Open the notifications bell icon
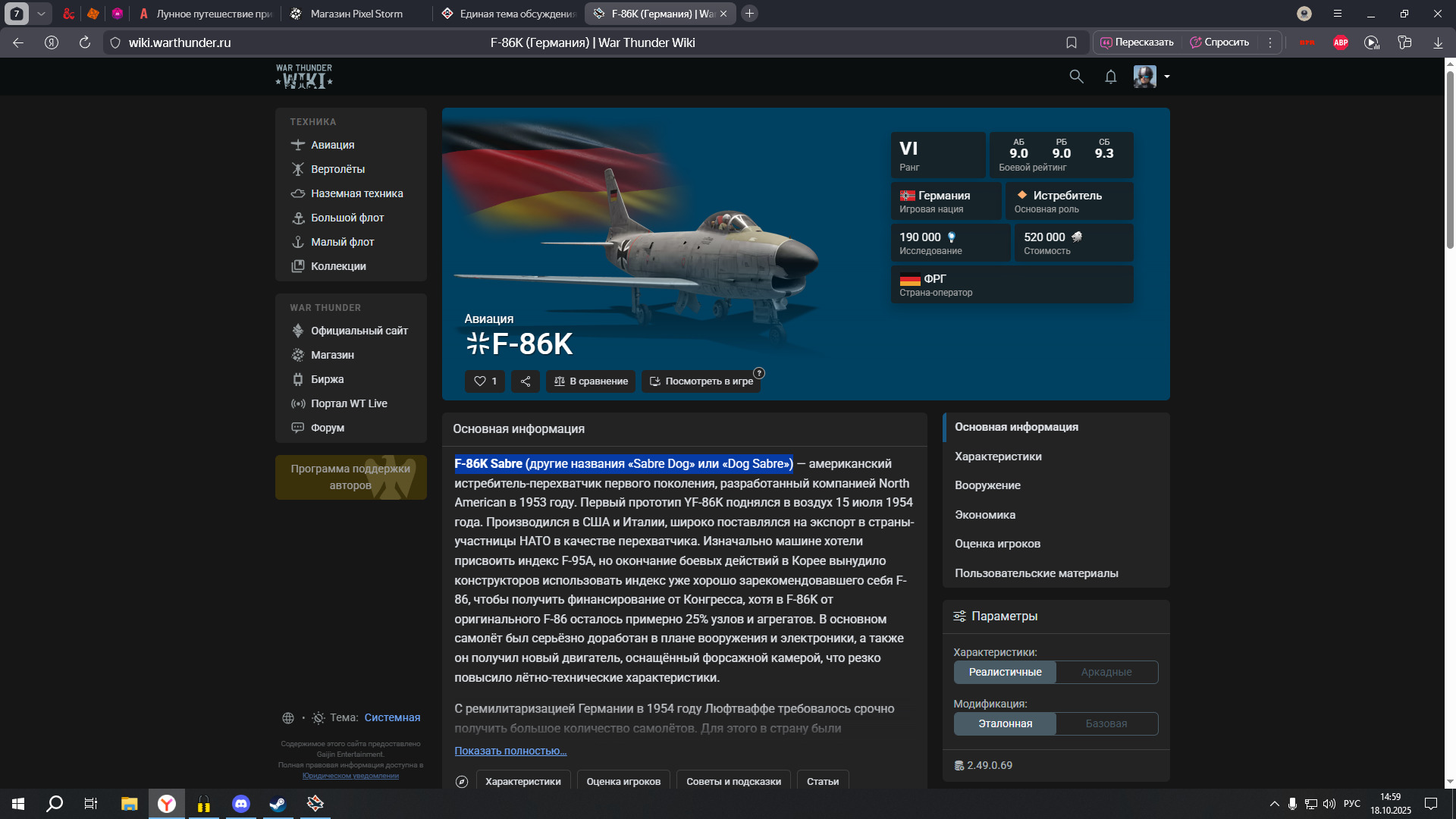The width and height of the screenshot is (1456, 819). pos(1111,77)
